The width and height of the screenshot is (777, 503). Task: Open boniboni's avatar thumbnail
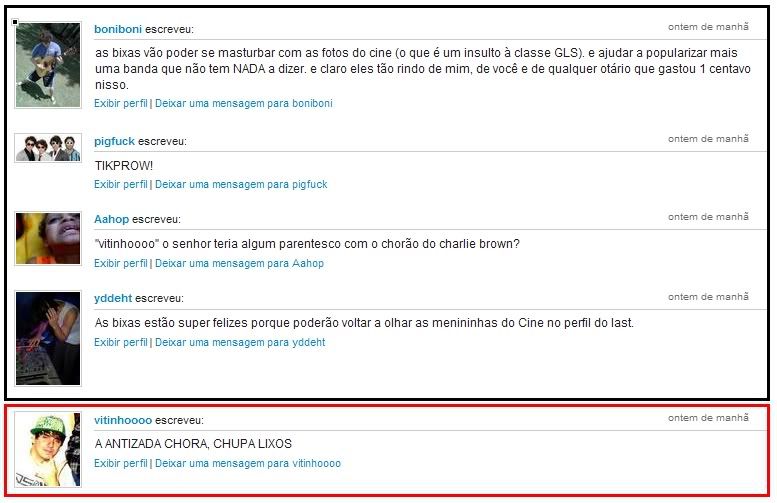tap(48, 65)
